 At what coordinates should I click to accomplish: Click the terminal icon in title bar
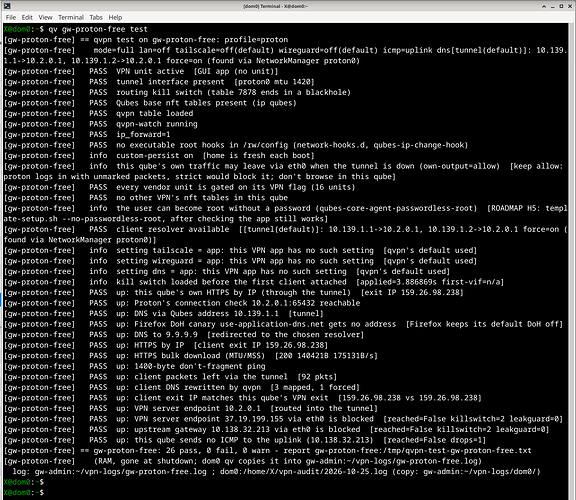tap(7, 6)
